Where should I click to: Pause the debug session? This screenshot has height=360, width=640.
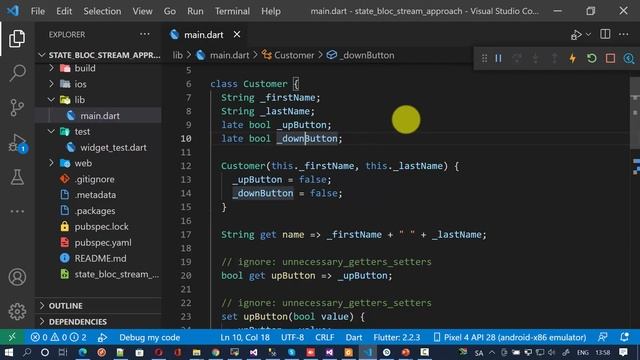(498, 58)
